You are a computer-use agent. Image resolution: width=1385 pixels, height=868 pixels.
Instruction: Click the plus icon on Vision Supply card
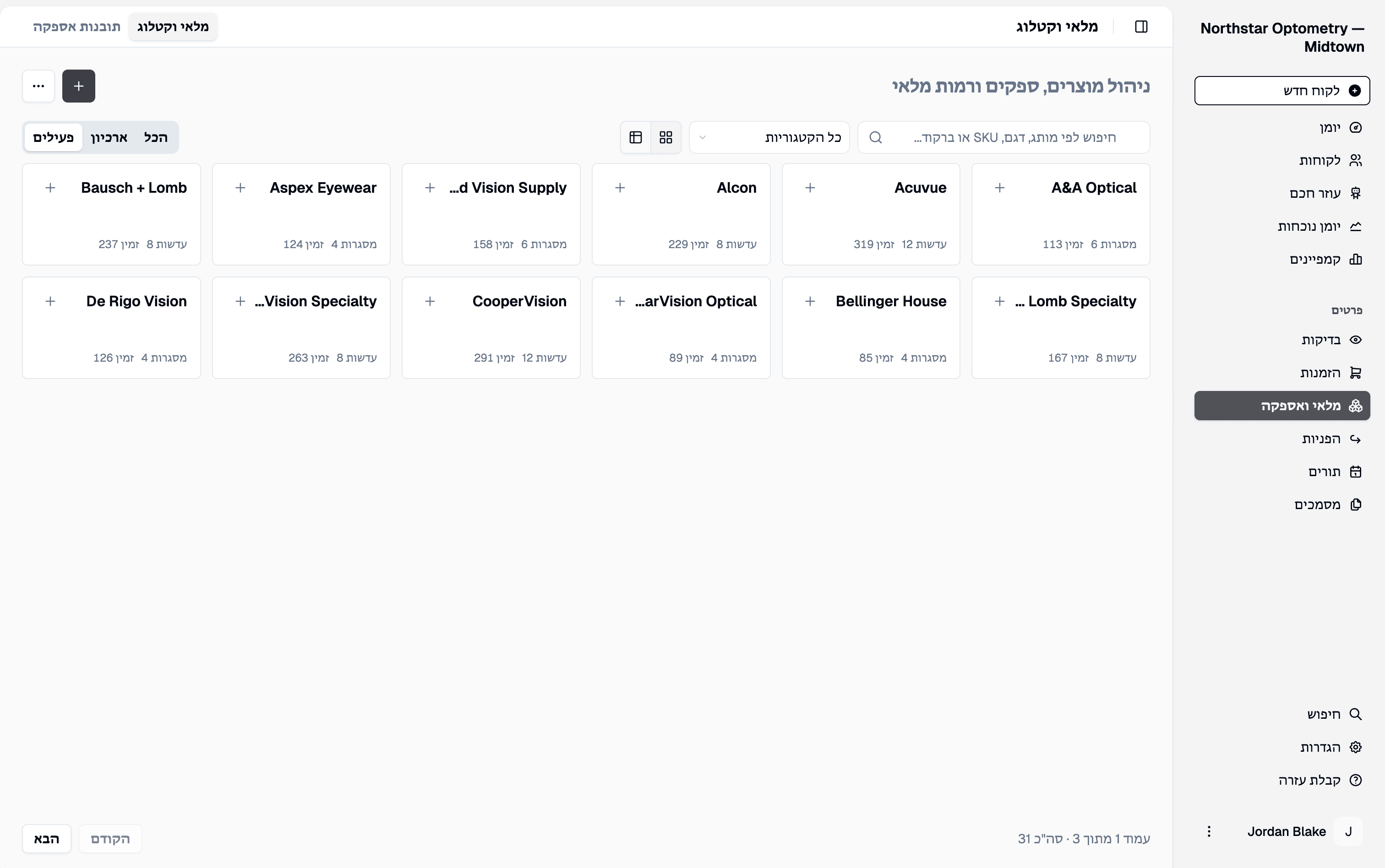pyautogui.click(x=430, y=188)
